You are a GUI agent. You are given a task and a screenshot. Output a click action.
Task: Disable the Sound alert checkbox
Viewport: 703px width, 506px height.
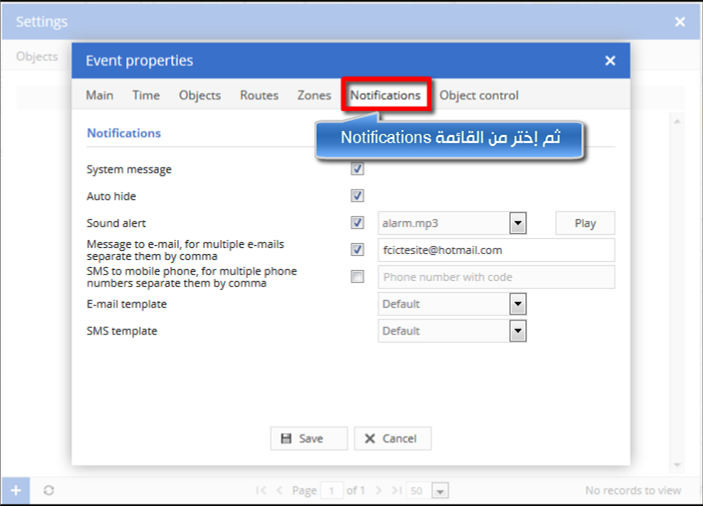tap(357, 223)
